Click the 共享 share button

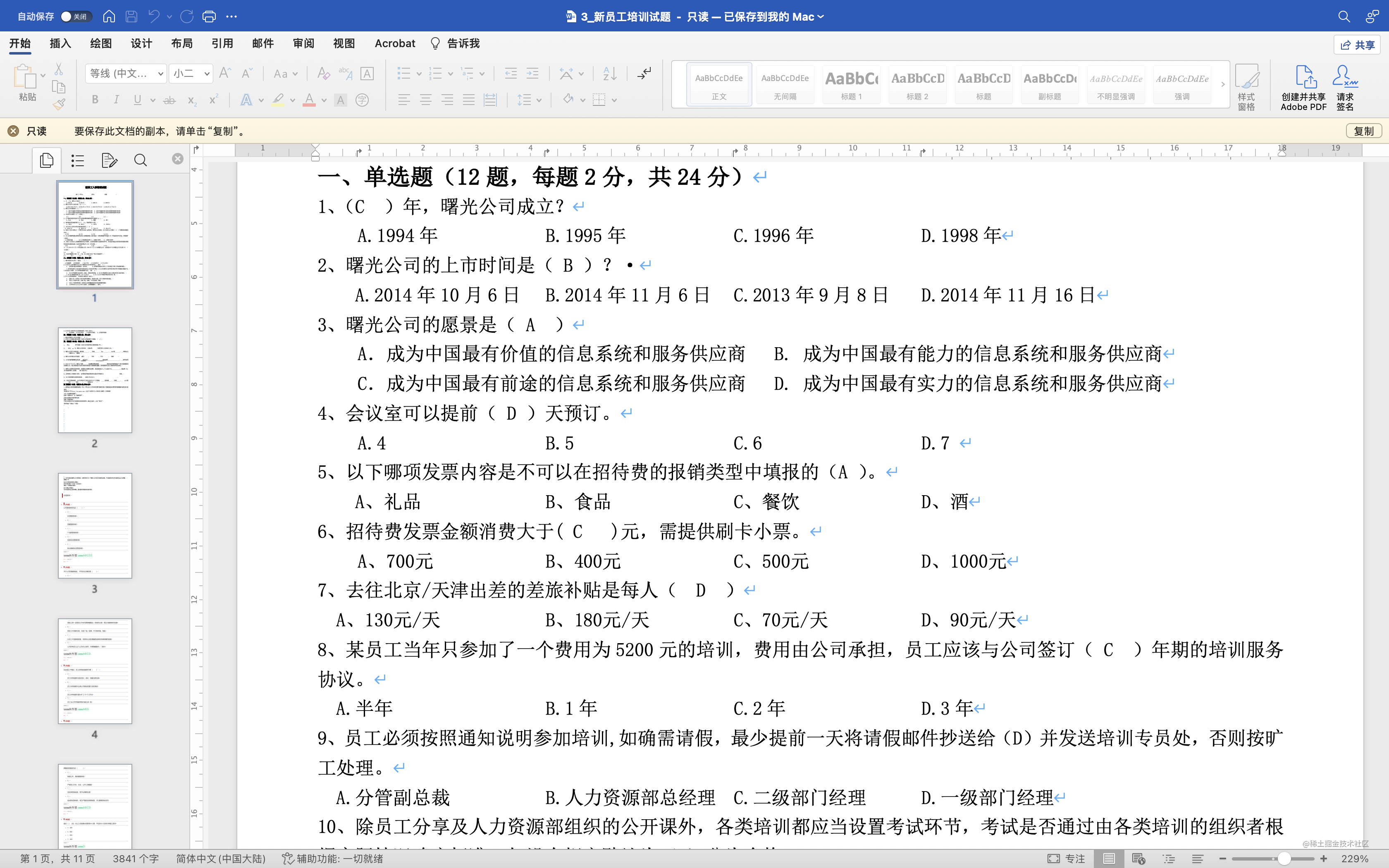(x=1358, y=45)
